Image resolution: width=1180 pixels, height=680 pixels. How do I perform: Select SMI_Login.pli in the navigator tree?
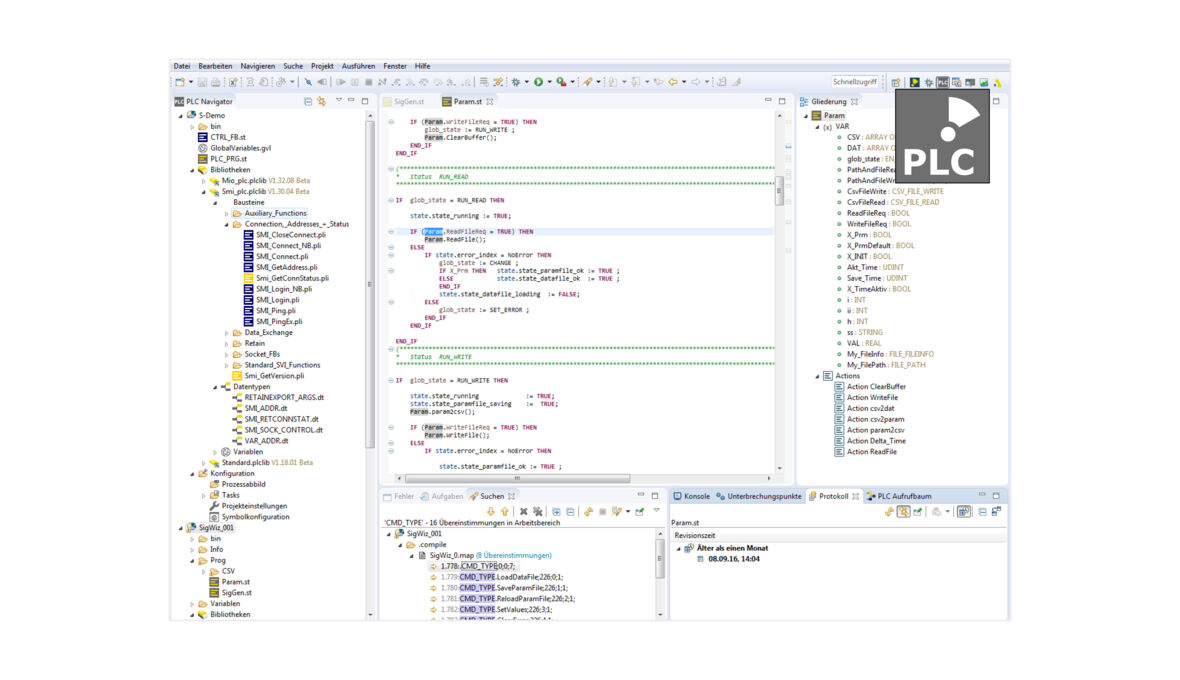point(276,300)
